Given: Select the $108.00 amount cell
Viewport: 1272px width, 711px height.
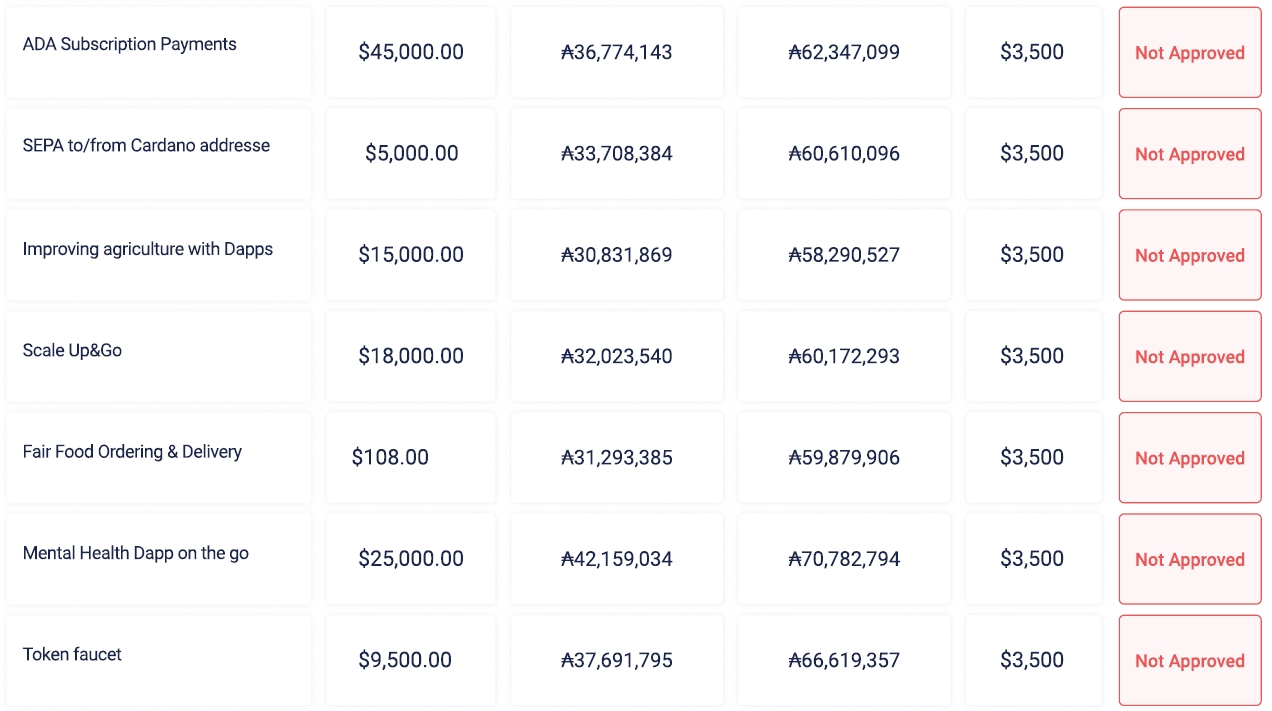Looking at the screenshot, I should 390,457.
